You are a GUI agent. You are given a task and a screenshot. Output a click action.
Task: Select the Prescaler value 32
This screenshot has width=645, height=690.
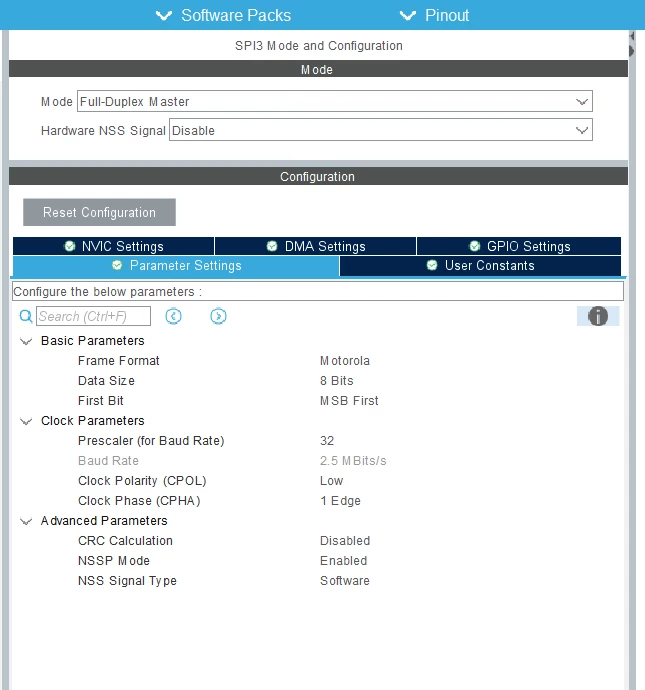[327, 441]
